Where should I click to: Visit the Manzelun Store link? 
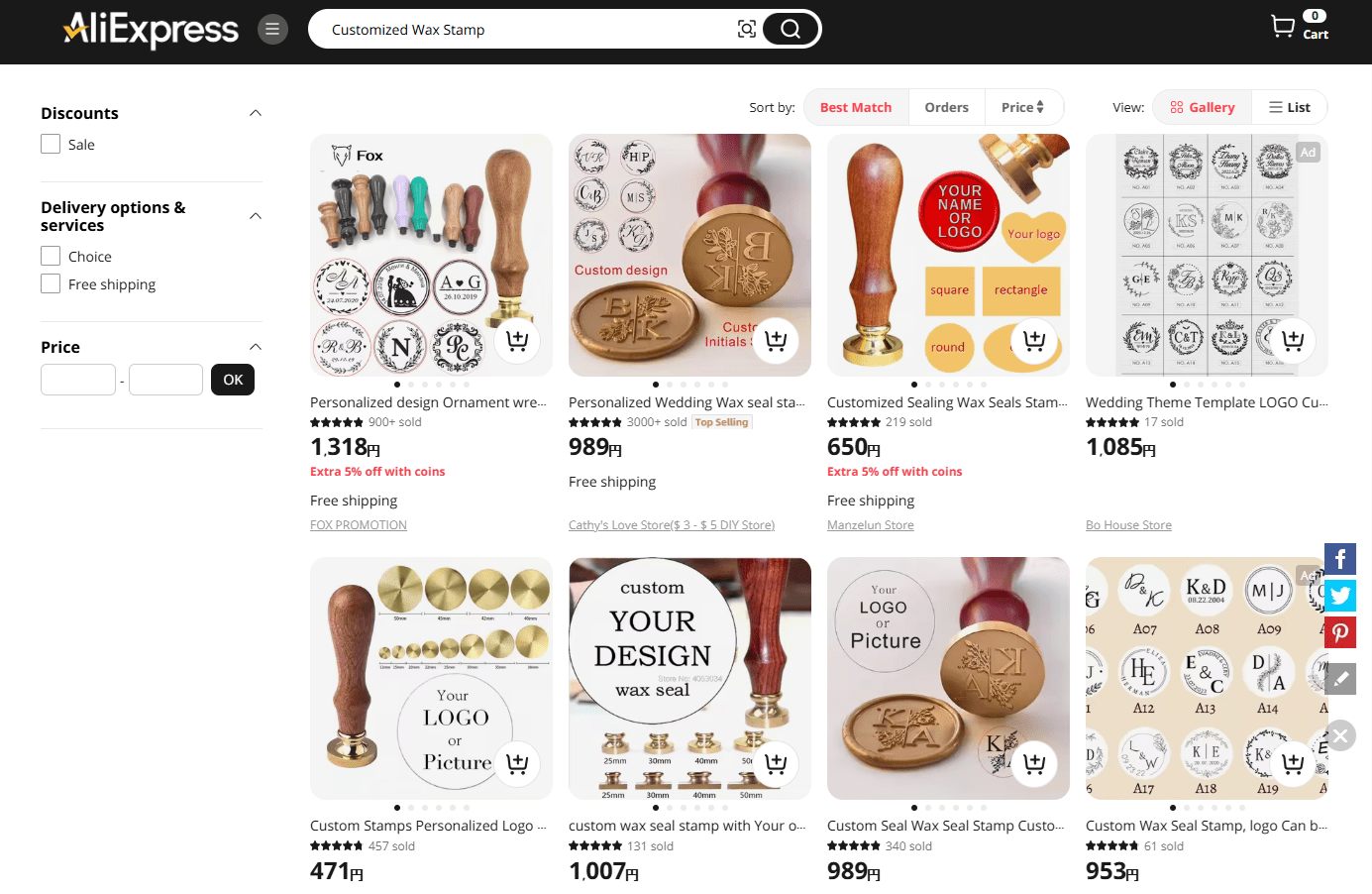click(871, 525)
